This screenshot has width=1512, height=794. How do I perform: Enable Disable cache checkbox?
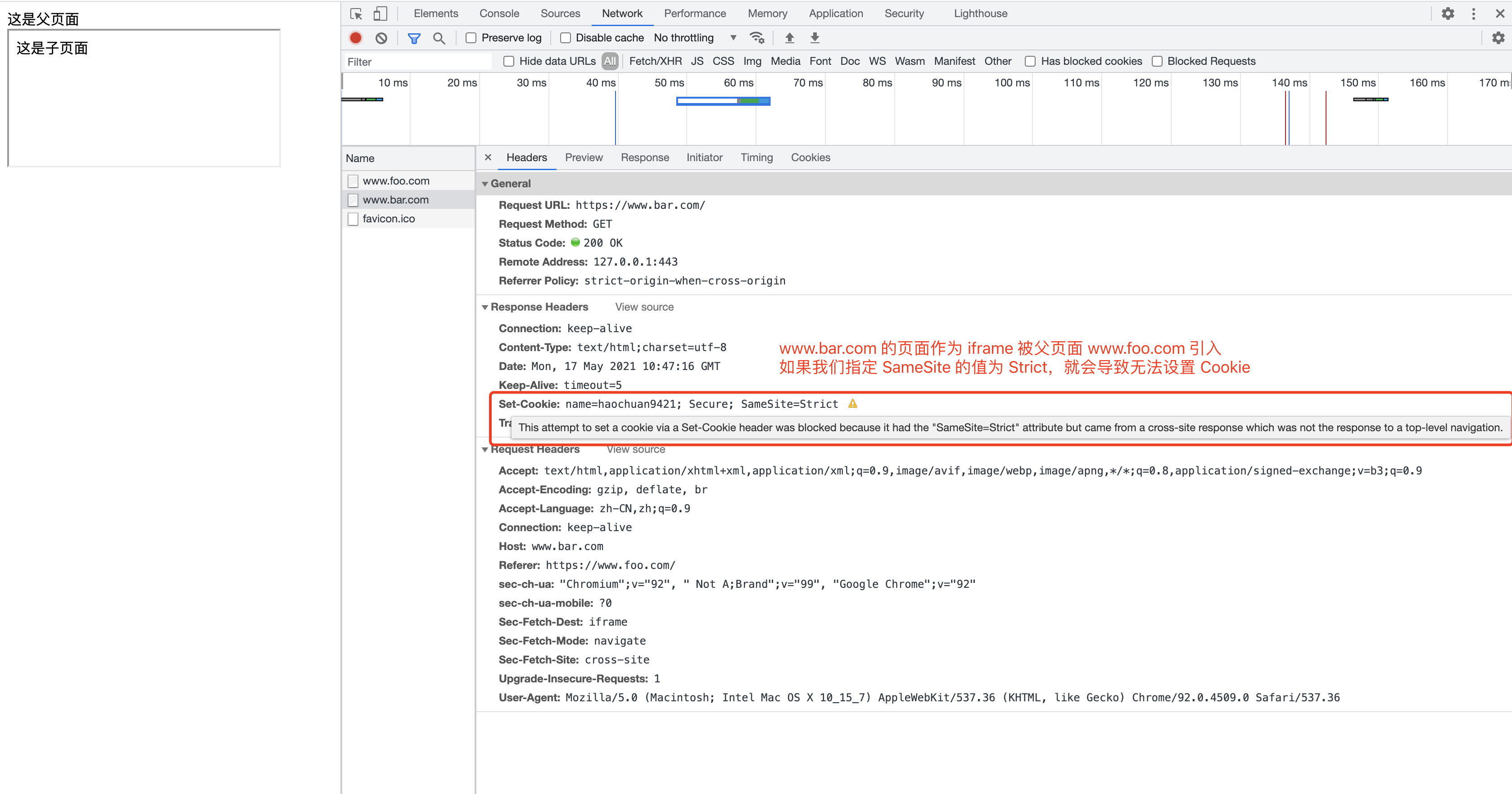click(565, 38)
